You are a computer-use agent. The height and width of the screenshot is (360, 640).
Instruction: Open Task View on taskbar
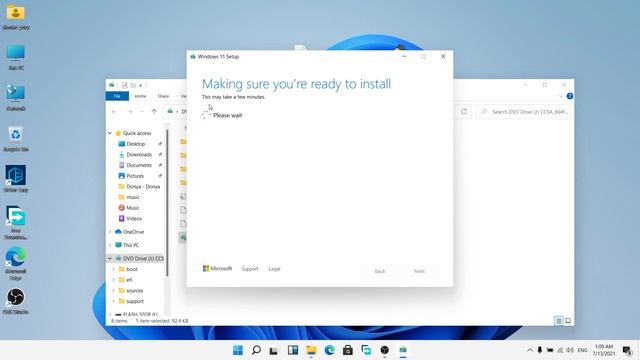tap(273, 350)
